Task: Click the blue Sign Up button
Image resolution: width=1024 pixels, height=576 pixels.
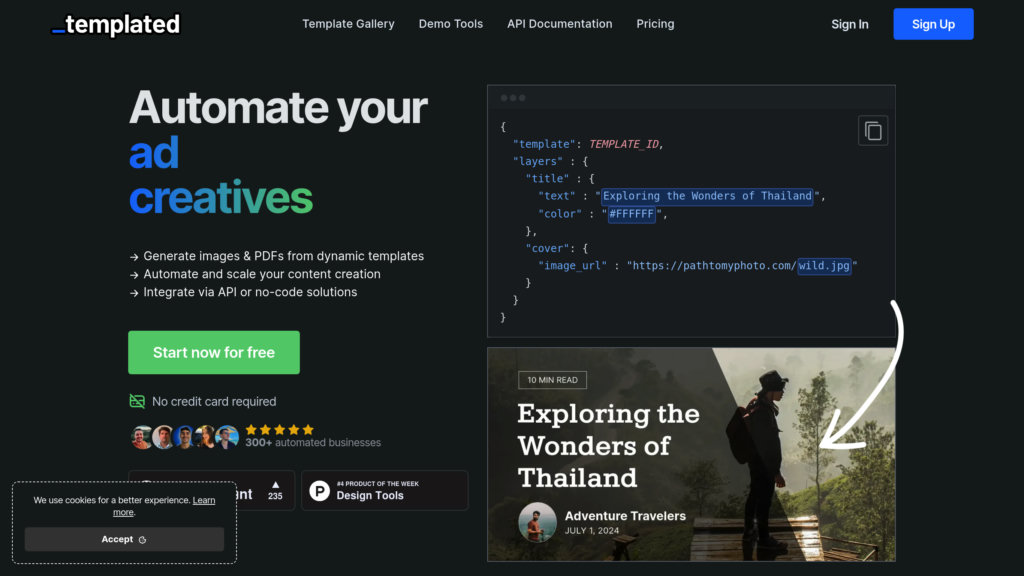Action: coord(933,24)
